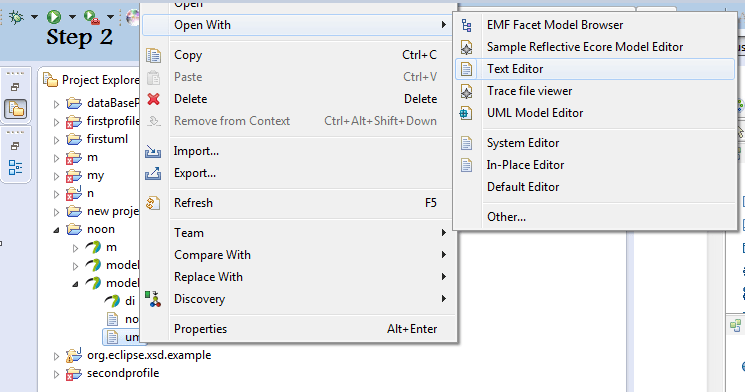Click the Outline fast view icon

(x=16, y=168)
